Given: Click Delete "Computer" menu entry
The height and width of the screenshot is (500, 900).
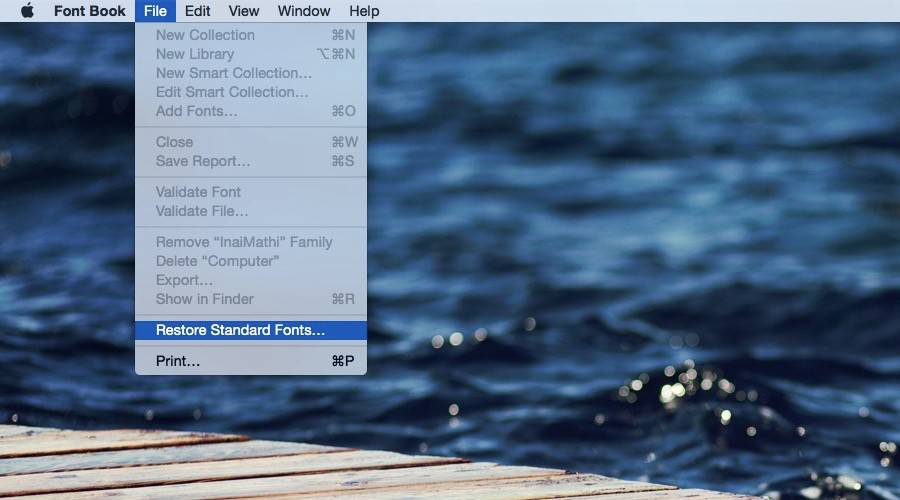Looking at the screenshot, I should (251, 261).
